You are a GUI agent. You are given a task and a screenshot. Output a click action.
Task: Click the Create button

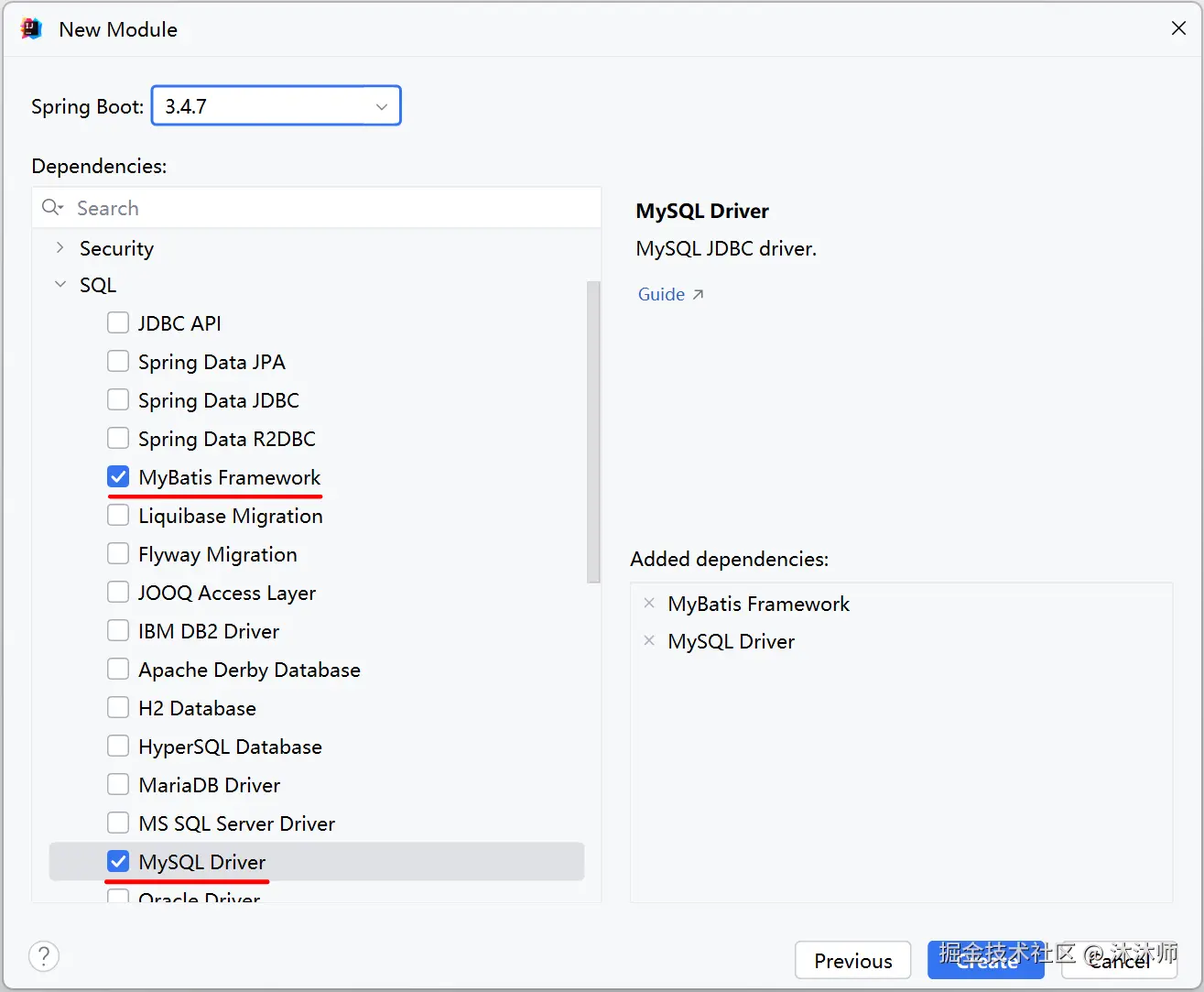click(986, 960)
